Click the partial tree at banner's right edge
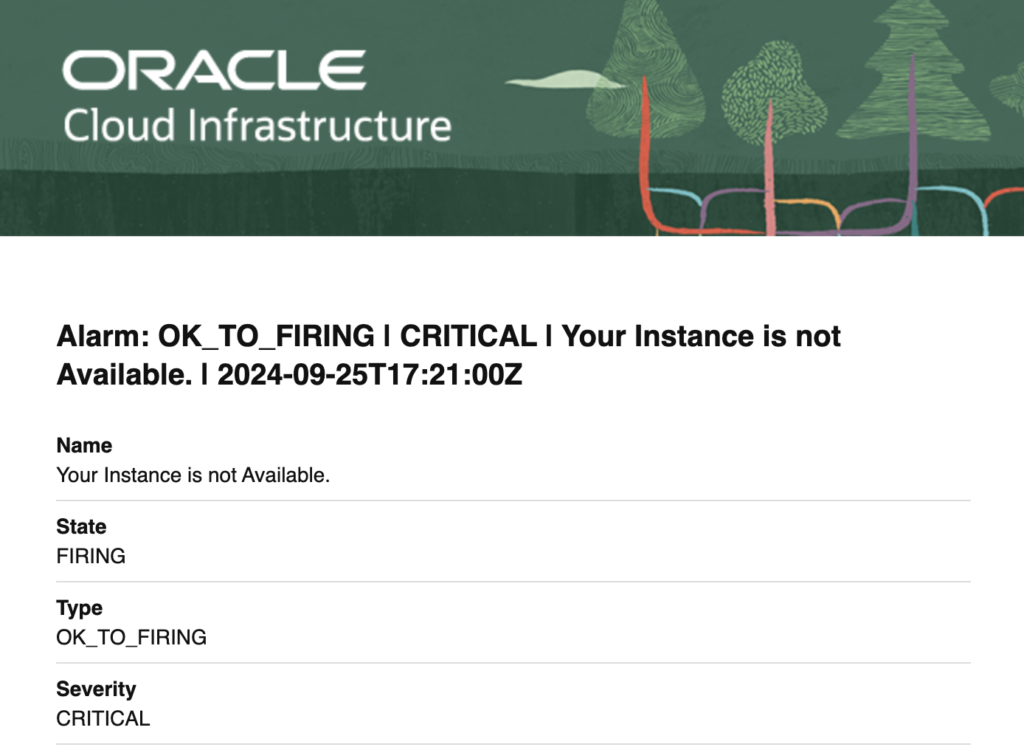 click(x=1008, y=85)
